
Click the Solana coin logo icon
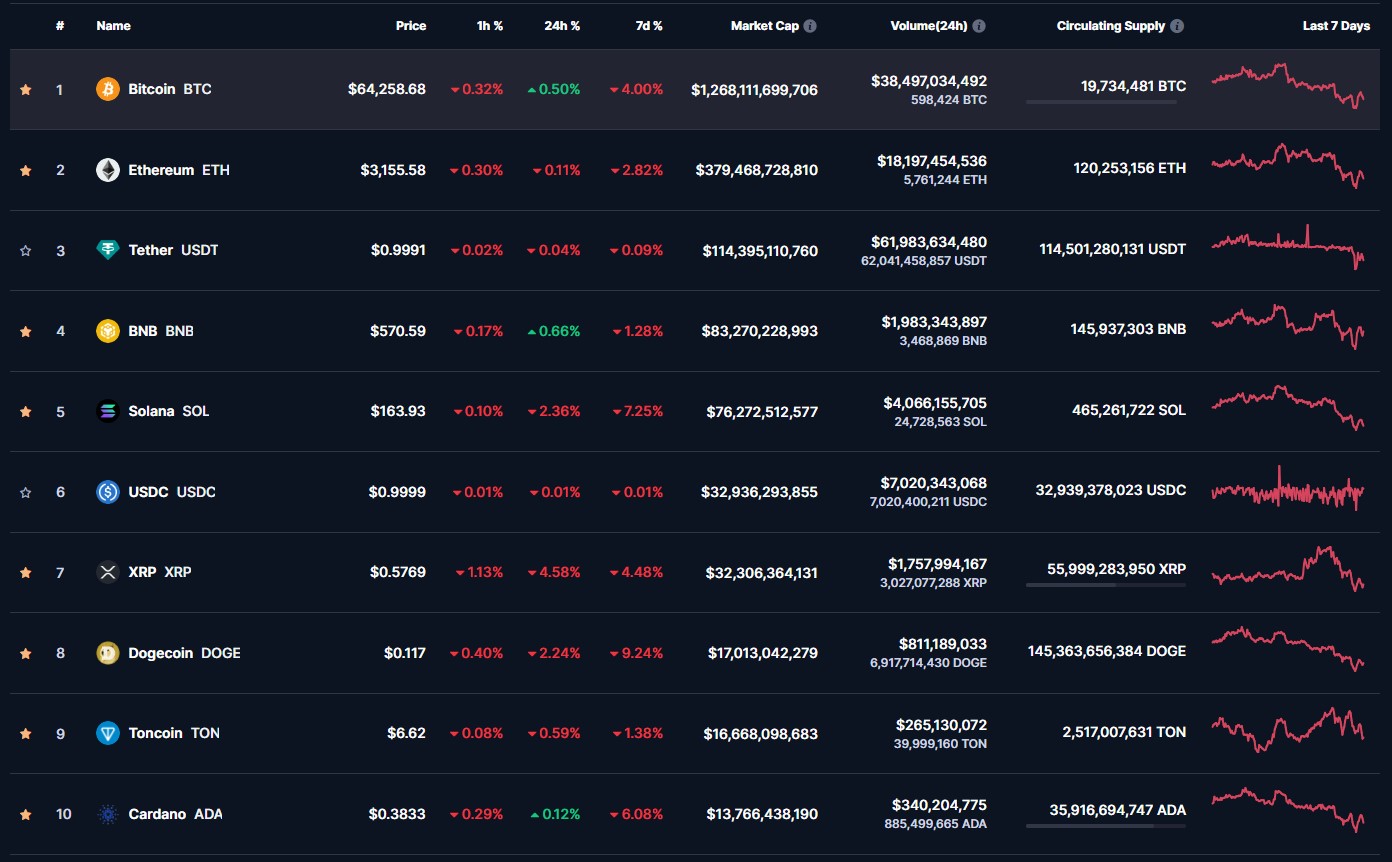(x=107, y=411)
